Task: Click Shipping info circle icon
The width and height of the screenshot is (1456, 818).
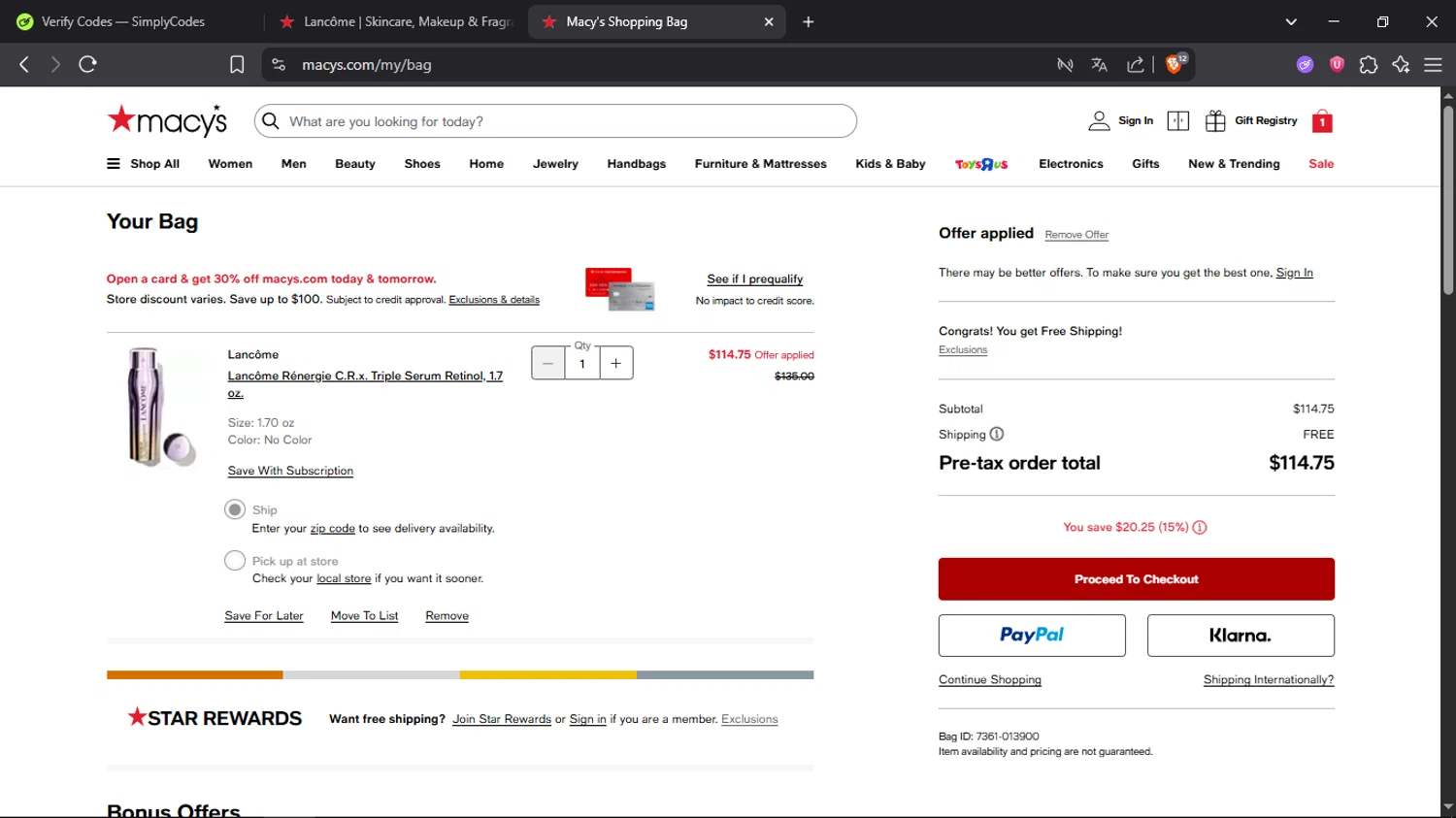Action: [997, 435]
